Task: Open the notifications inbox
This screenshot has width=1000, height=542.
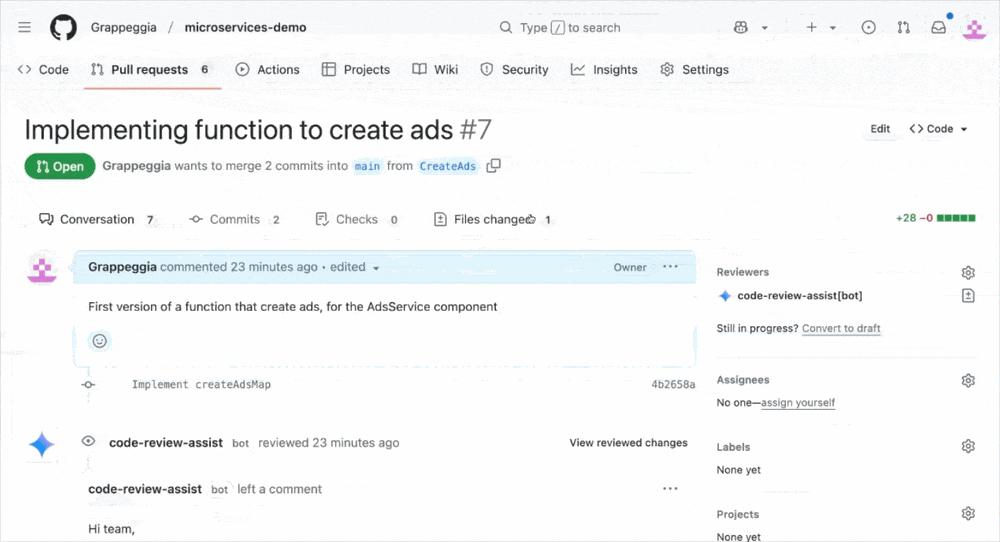Action: [938, 28]
